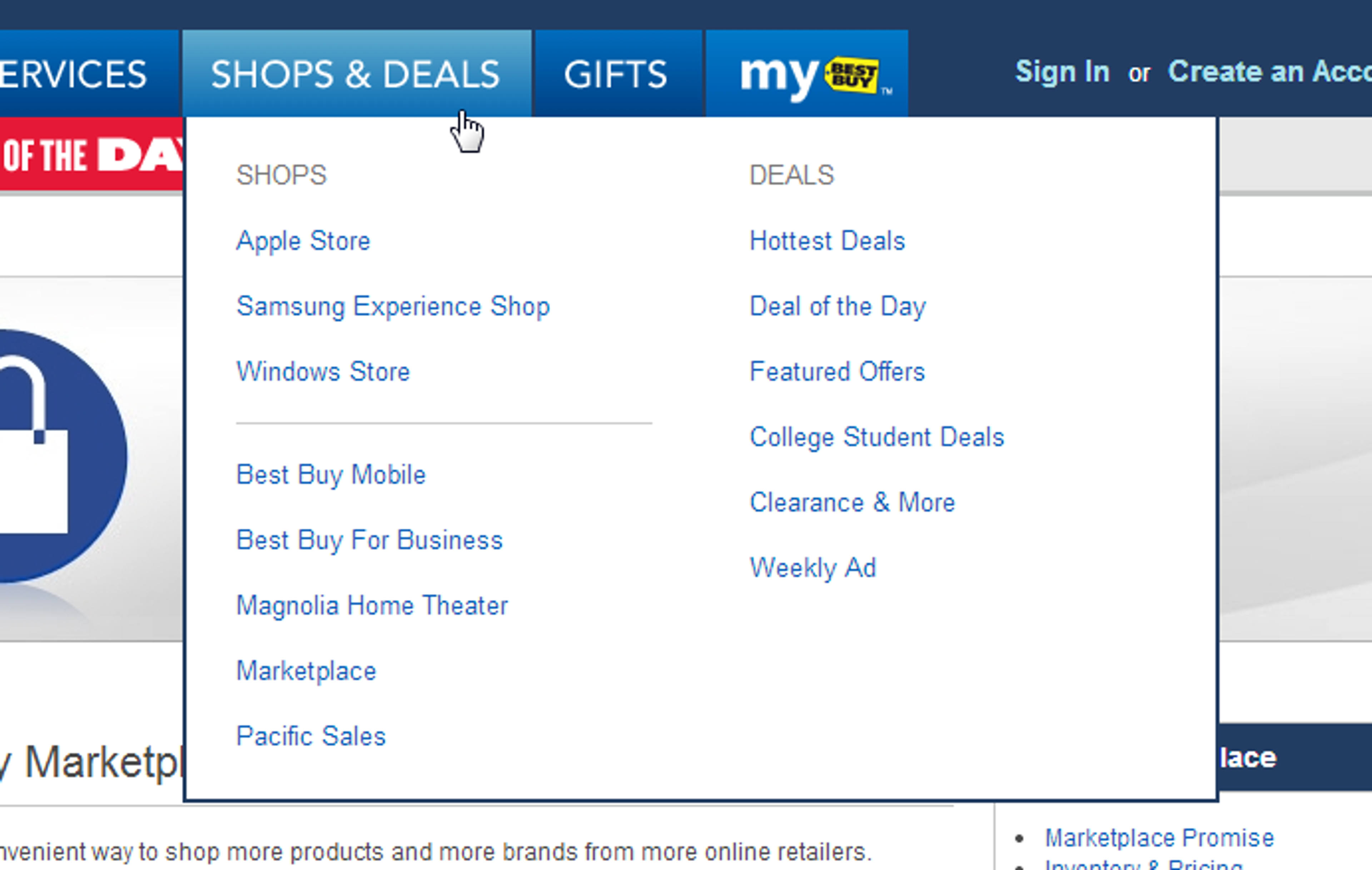This screenshot has width=1372, height=870.
Task: Go to Best Buy For Business
Action: coord(369,540)
